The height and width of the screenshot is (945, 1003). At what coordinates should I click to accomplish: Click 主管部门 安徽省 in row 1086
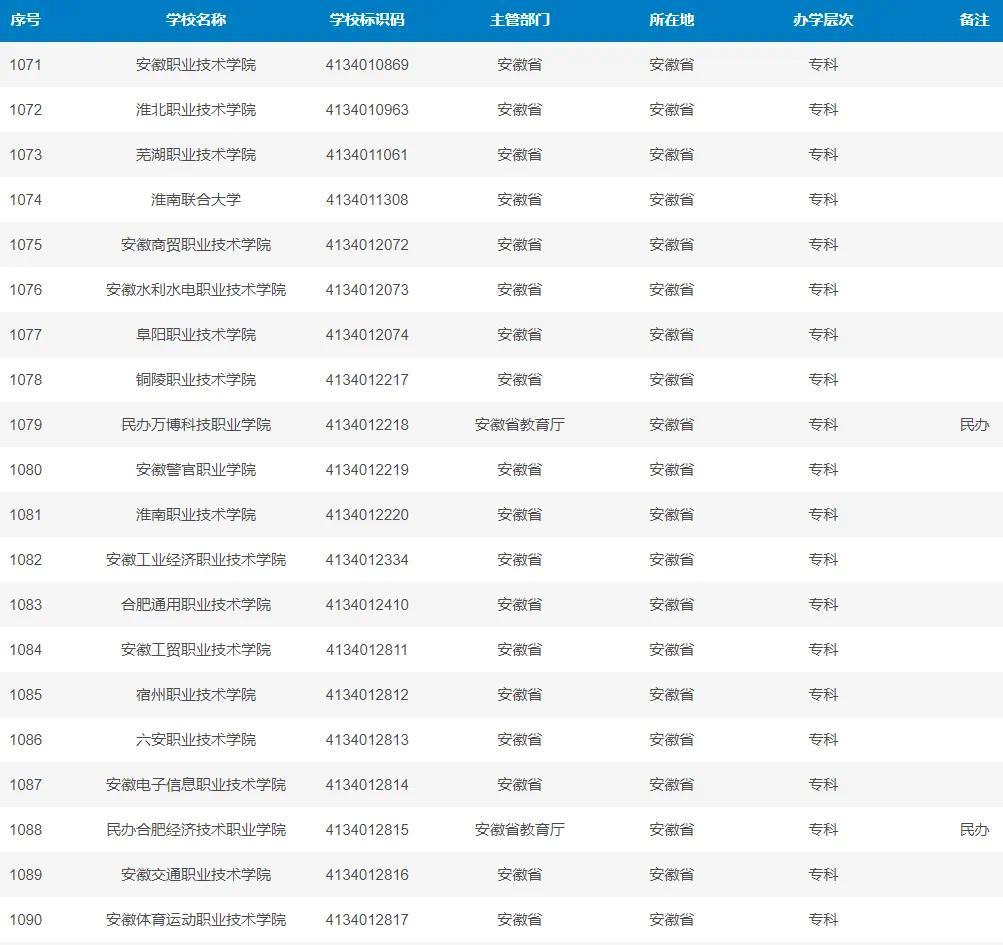[x=519, y=740]
